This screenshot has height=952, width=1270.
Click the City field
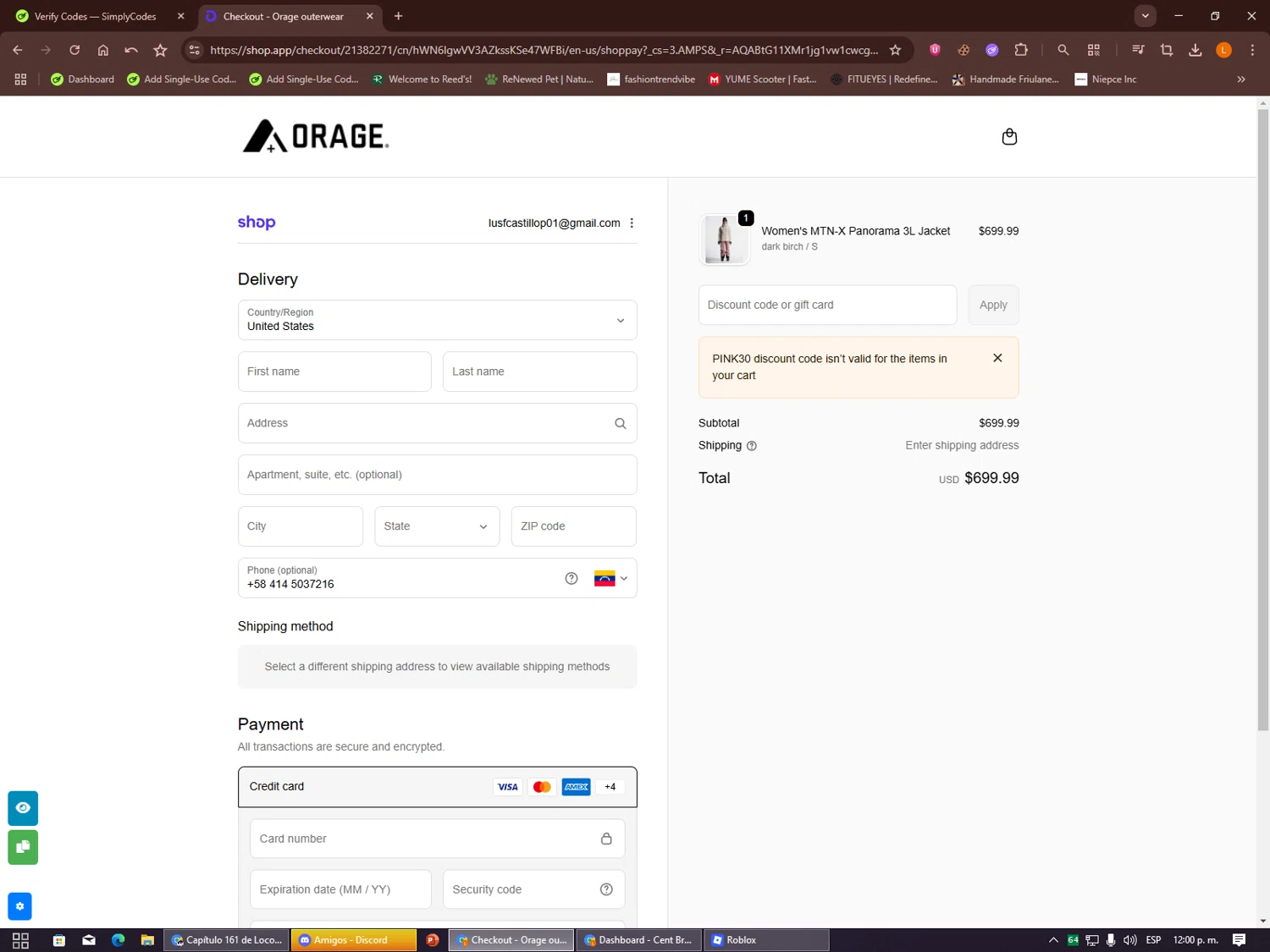point(301,526)
